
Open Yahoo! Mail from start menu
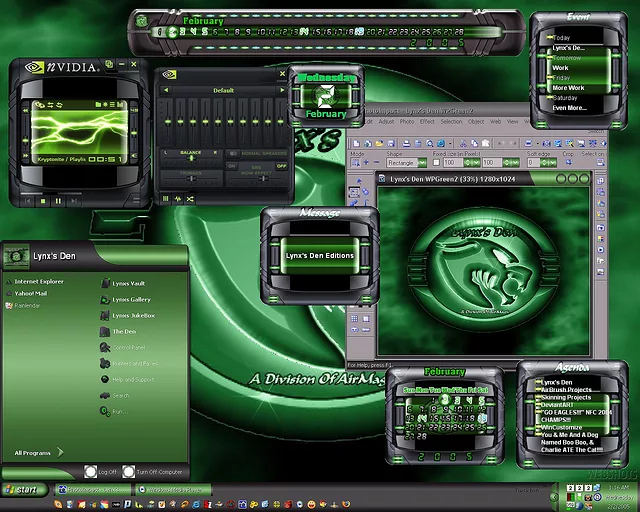(27, 293)
